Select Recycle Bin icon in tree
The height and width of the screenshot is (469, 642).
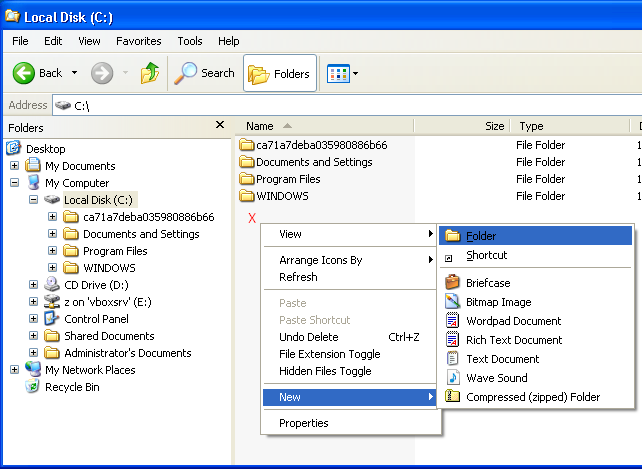click(33, 387)
